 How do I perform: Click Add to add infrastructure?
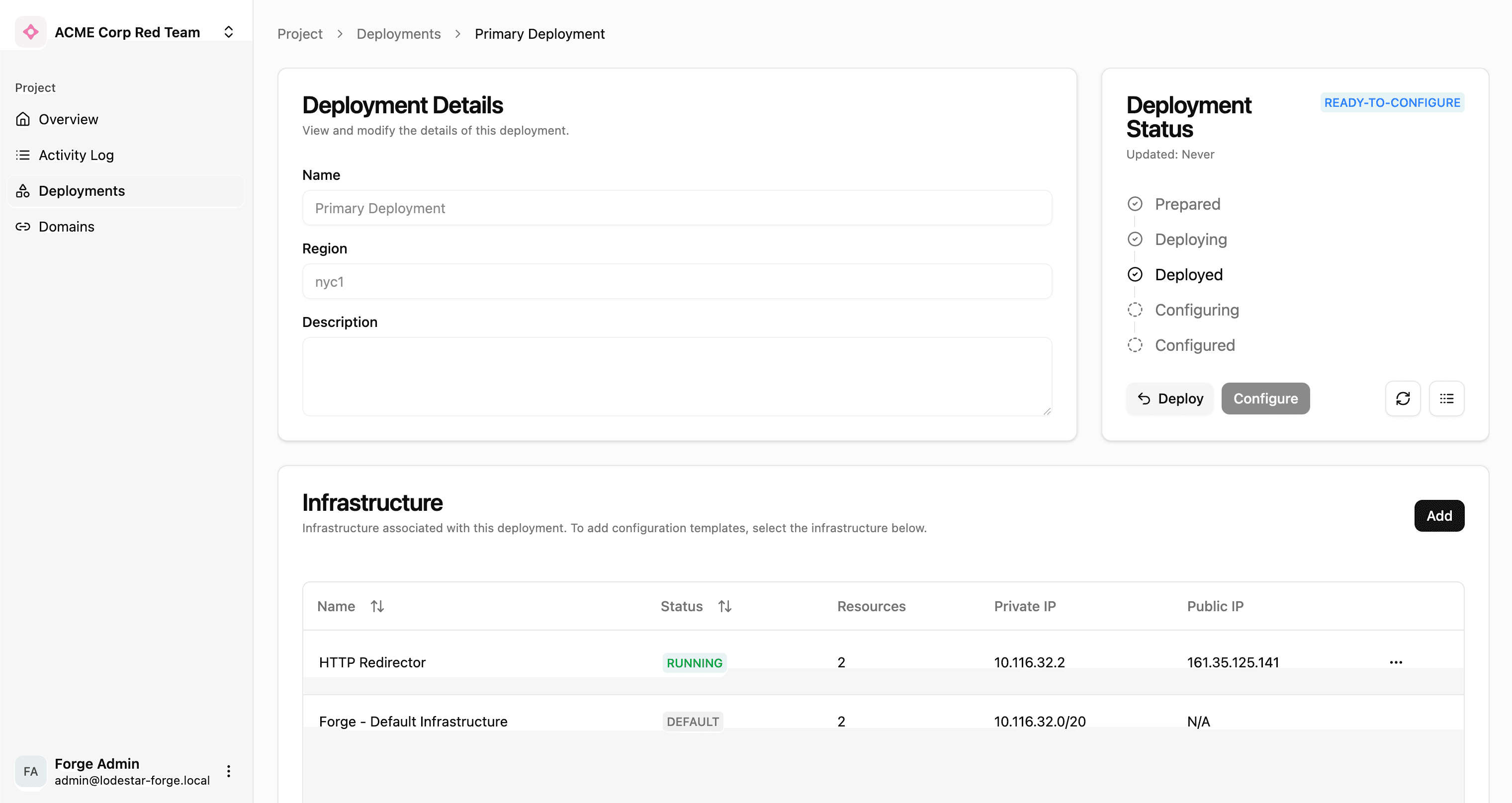tap(1438, 516)
